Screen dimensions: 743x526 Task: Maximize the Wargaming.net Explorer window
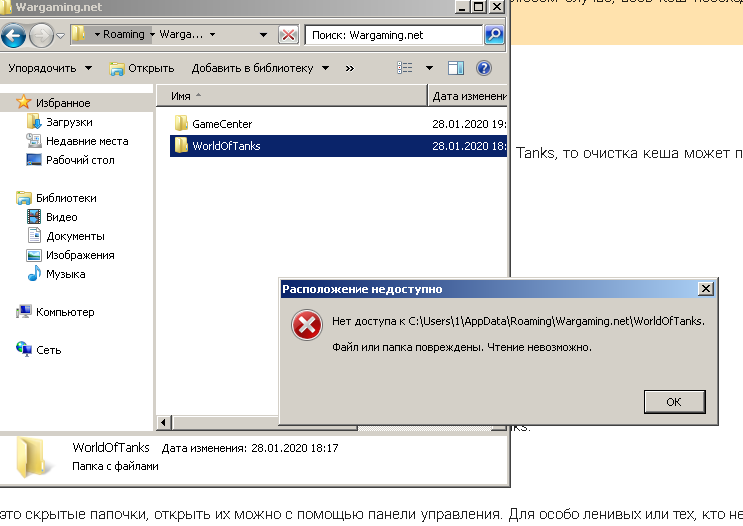pyautogui.click(x=479, y=7)
